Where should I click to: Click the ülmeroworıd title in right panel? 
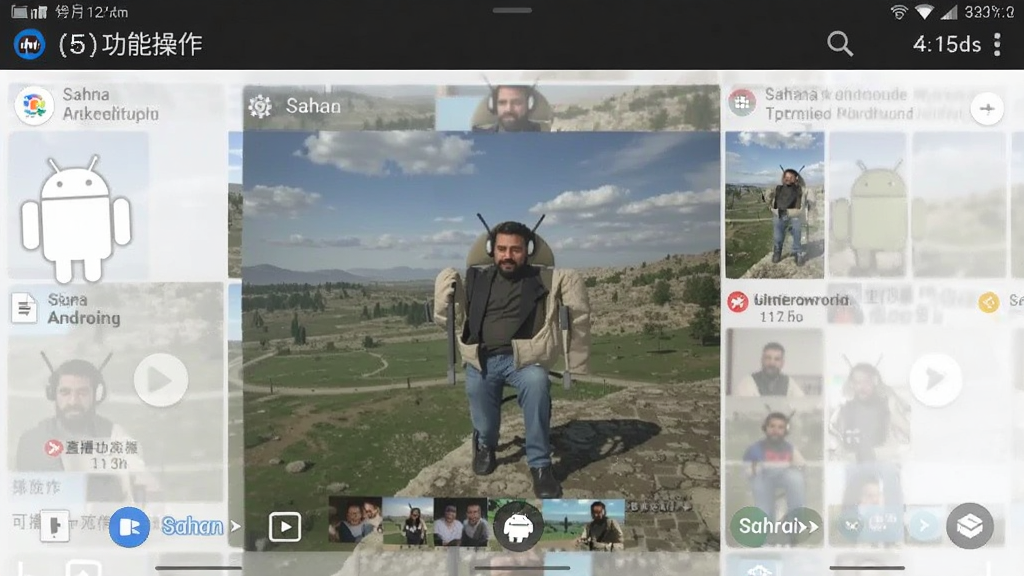pyautogui.click(x=801, y=300)
